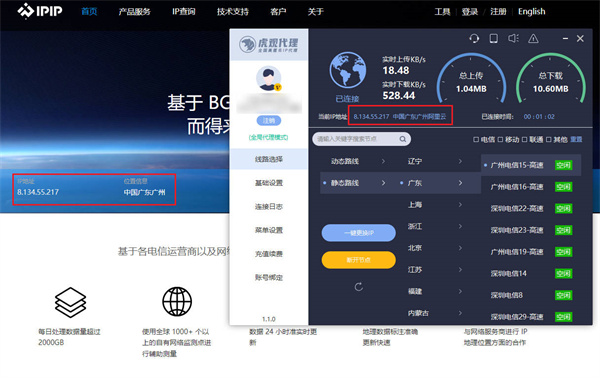Click the 总上传 upload gauge
The width and height of the screenshot is (600, 378).
(x=471, y=79)
